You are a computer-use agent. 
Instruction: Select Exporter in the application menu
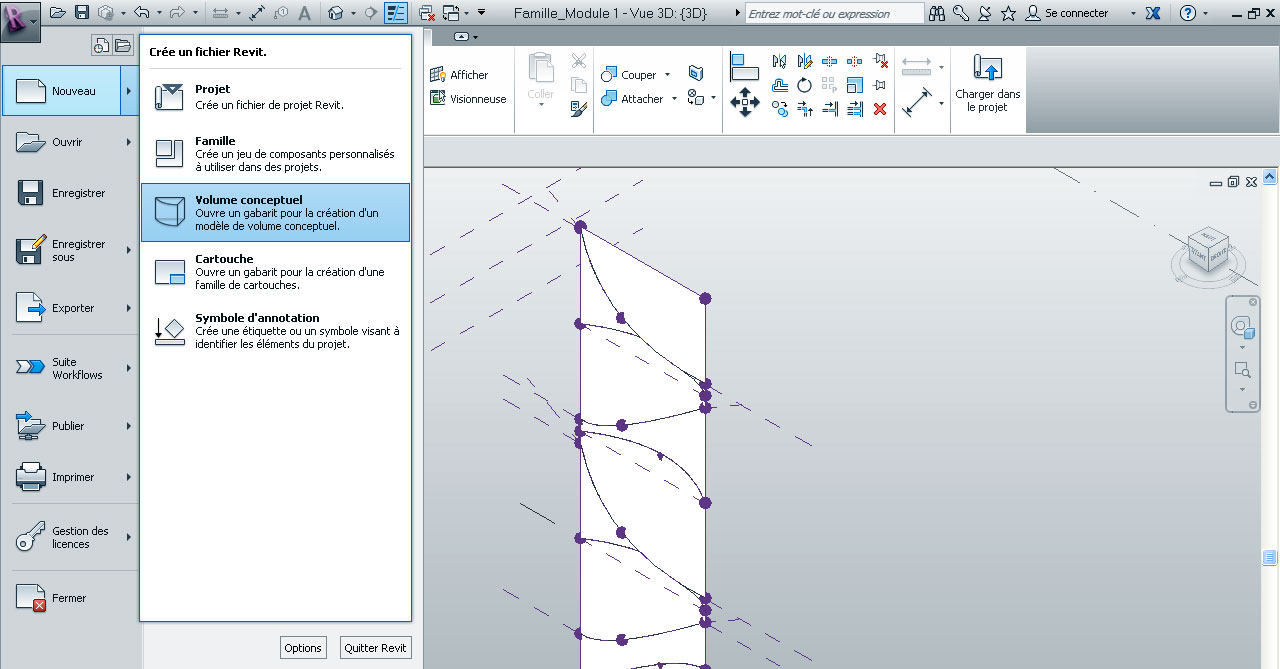(x=68, y=308)
